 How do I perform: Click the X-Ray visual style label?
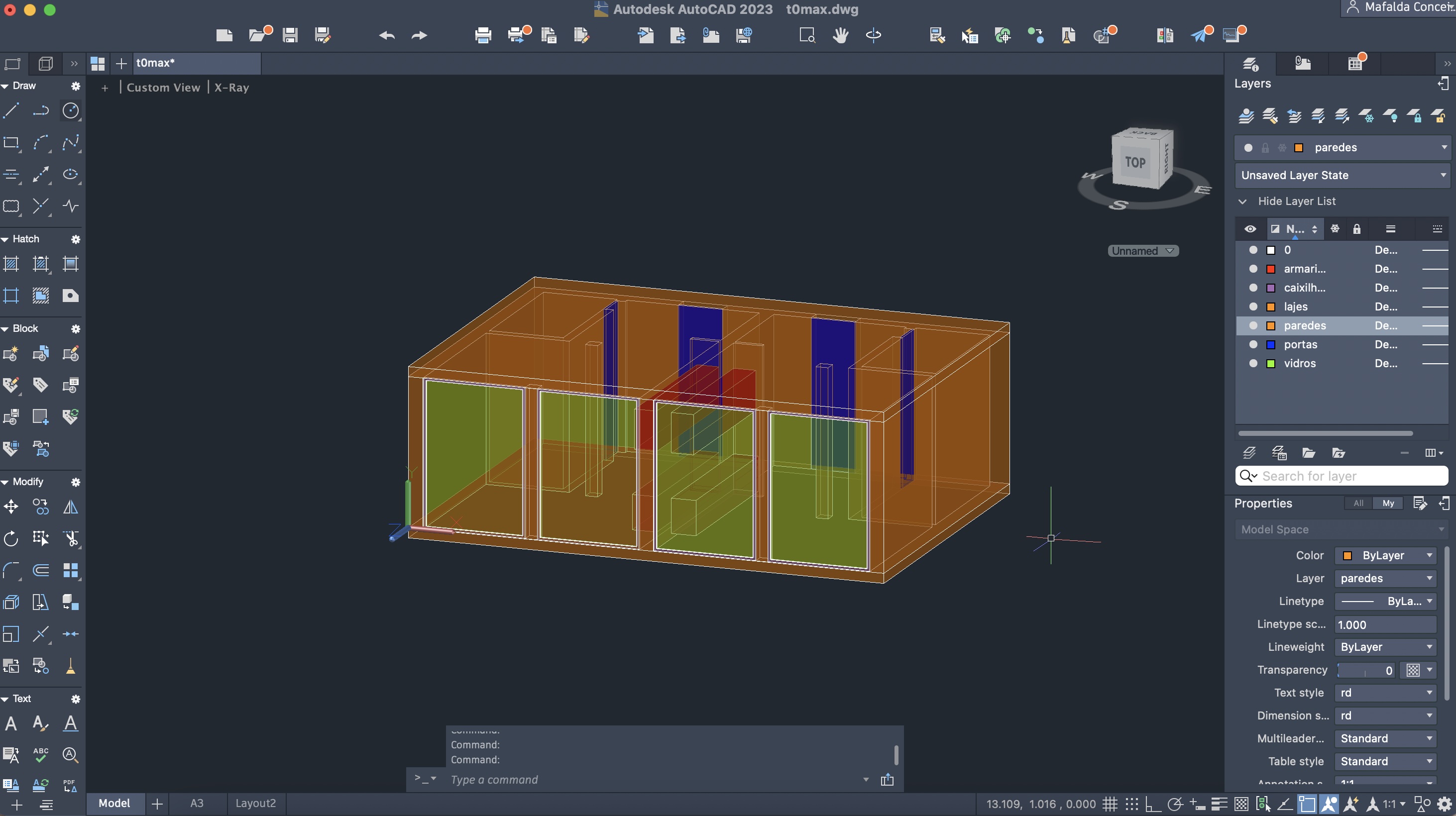pyautogui.click(x=231, y=88)
